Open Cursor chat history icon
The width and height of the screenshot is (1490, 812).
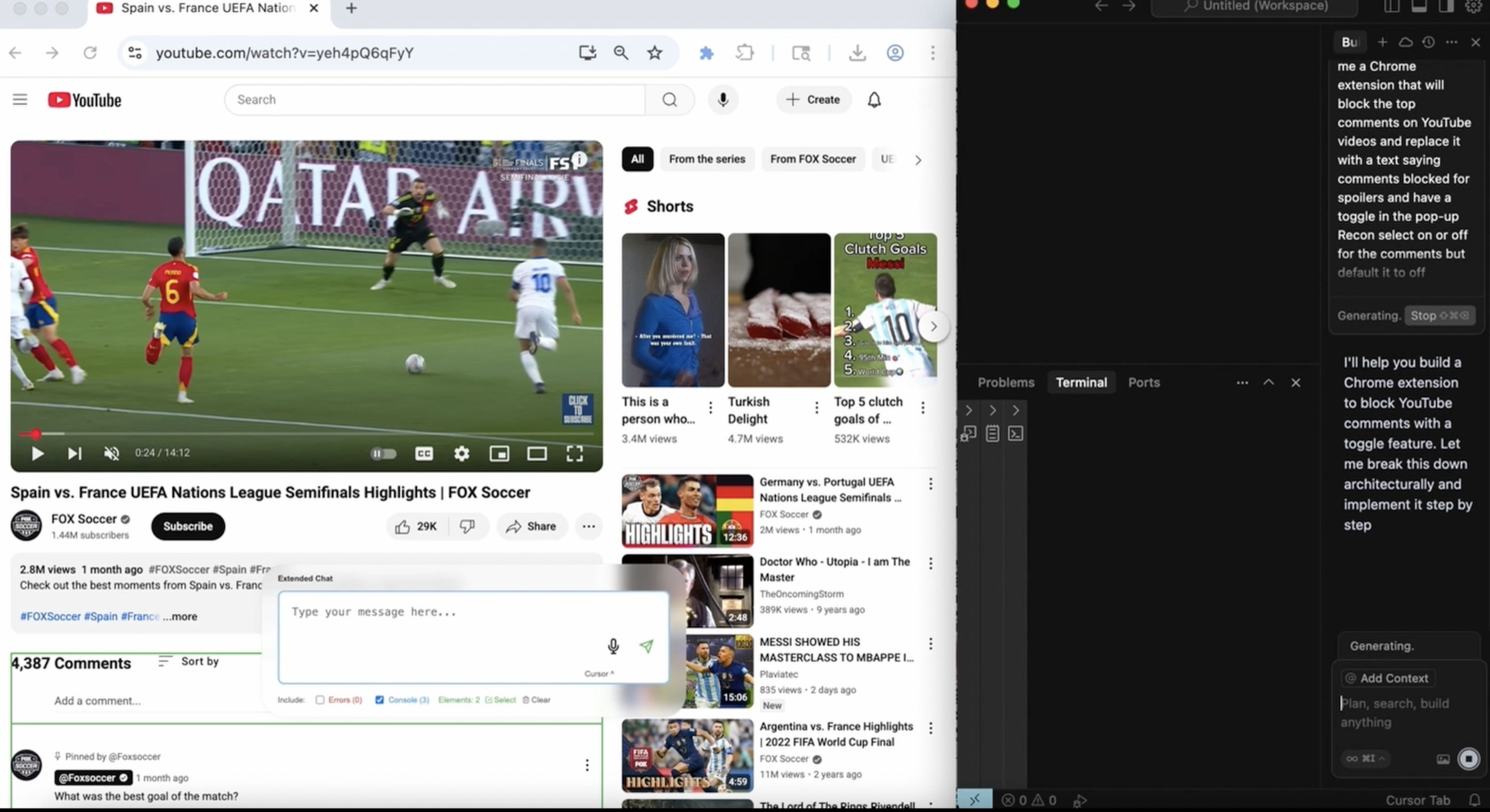[1428, 42]
